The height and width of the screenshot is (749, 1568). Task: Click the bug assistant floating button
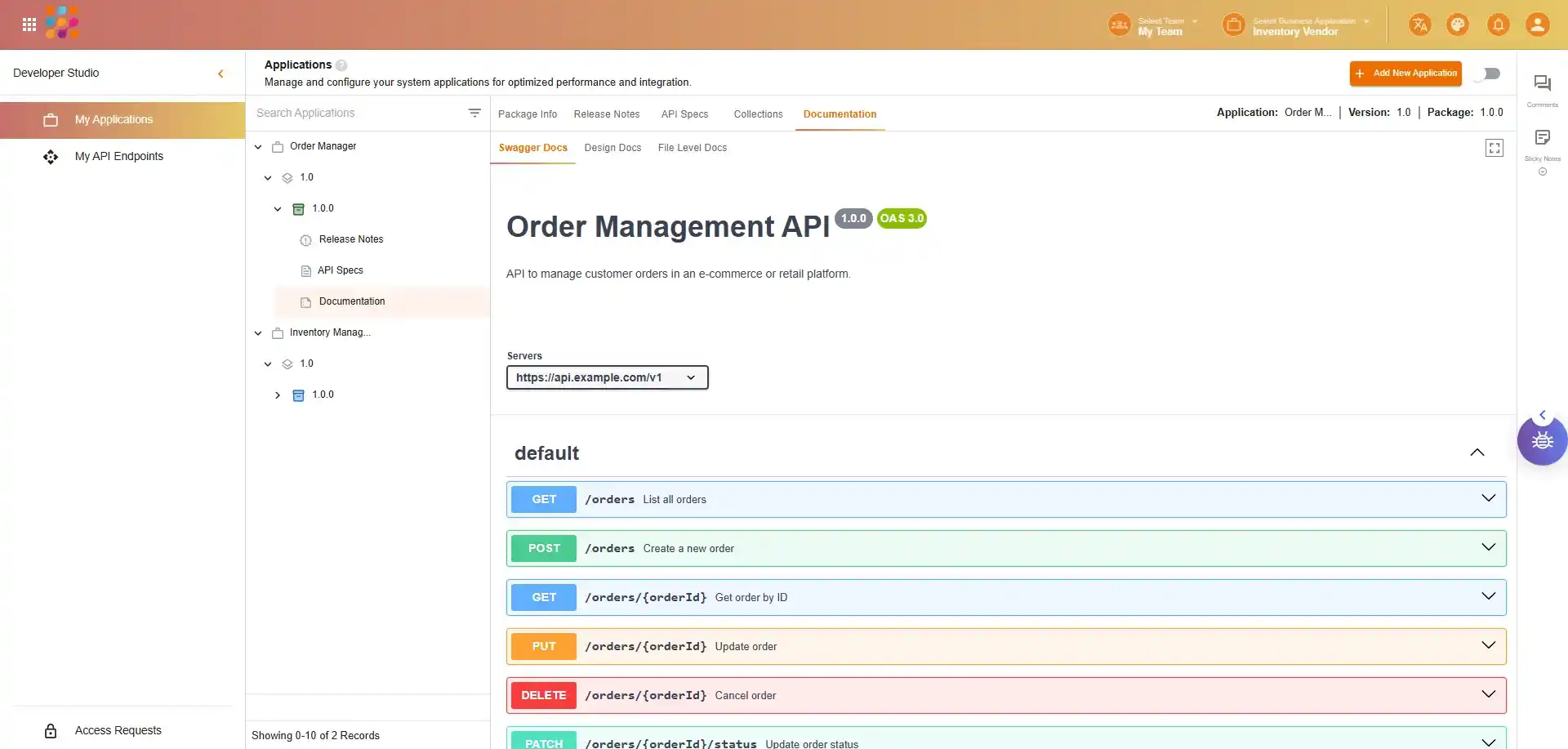[x=1542, y=441]
